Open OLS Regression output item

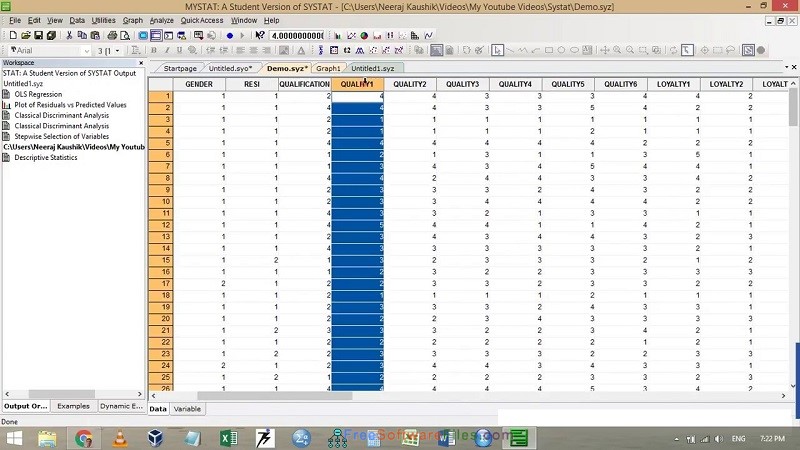point(38,94)
